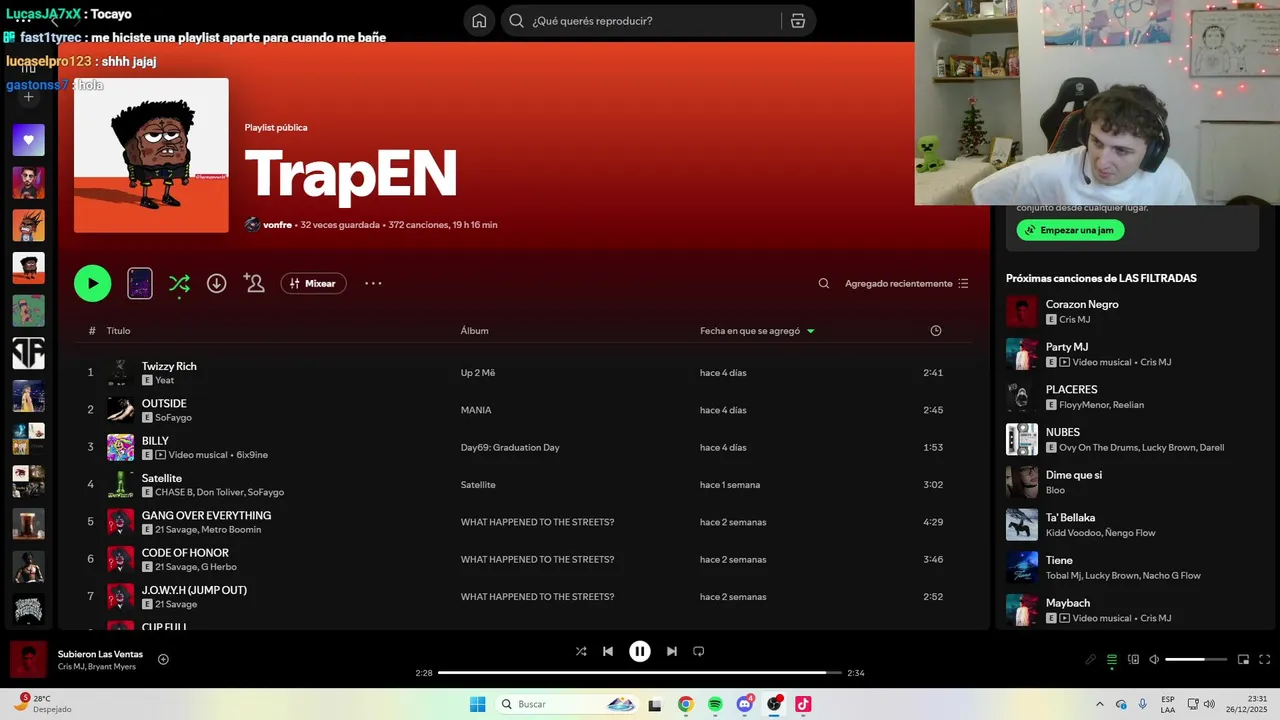Open Discord from the taskbar
Screen dimensions: 1280x720
pos(745,704)
